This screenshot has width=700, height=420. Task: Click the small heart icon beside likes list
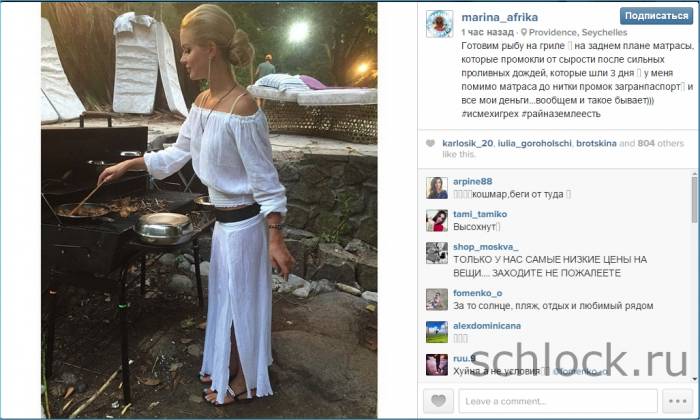430,143
